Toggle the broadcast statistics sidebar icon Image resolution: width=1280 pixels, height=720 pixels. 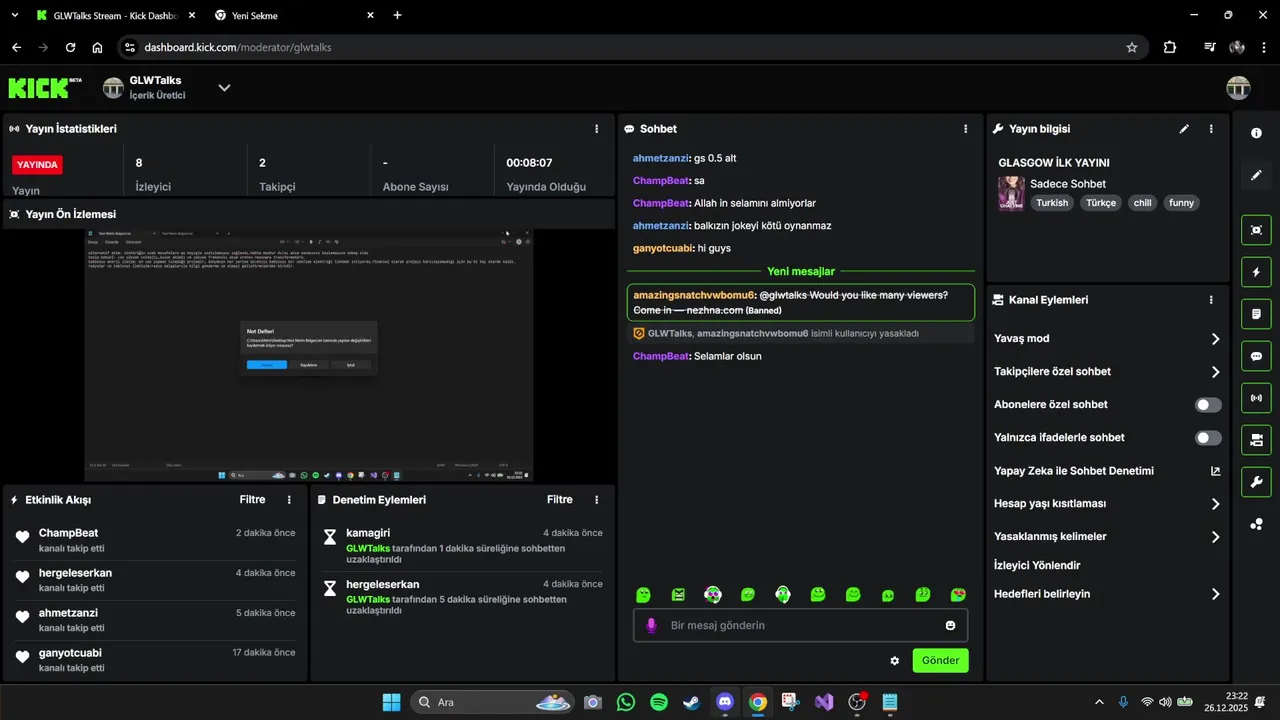1256,398
